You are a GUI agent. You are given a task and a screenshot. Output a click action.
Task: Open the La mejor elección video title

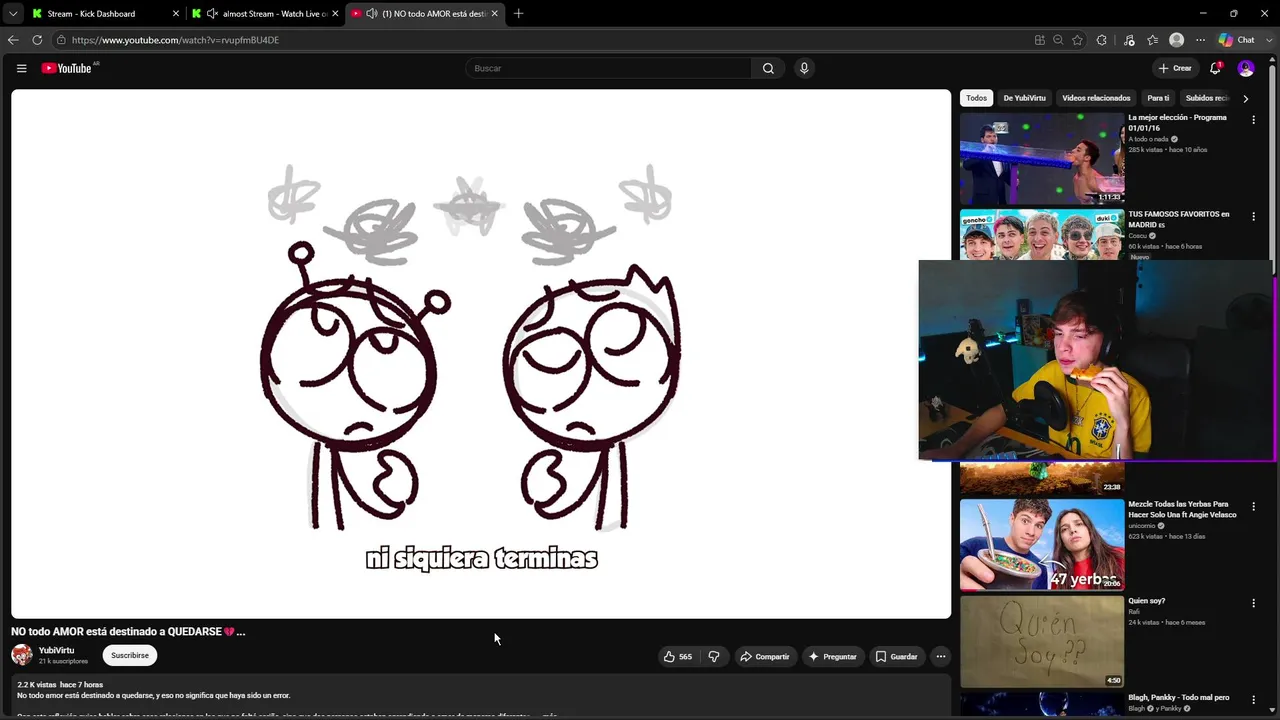point(1177,123)
